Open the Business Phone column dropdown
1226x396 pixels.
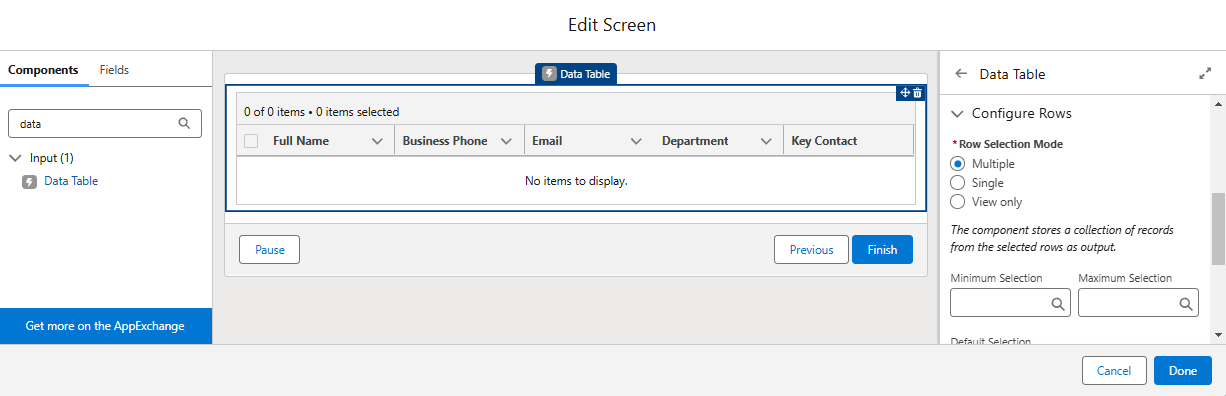click(x=506, y=142)
